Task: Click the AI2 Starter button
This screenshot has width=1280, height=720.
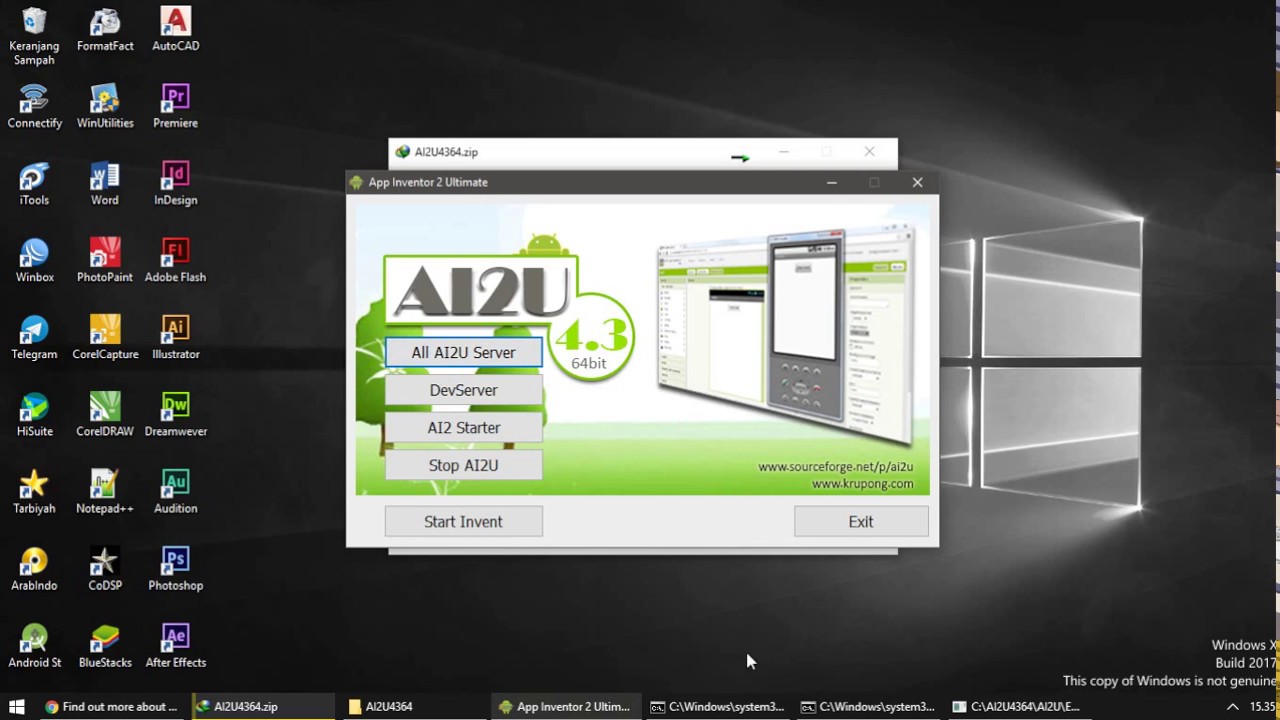Action: (x=463, y=427)
